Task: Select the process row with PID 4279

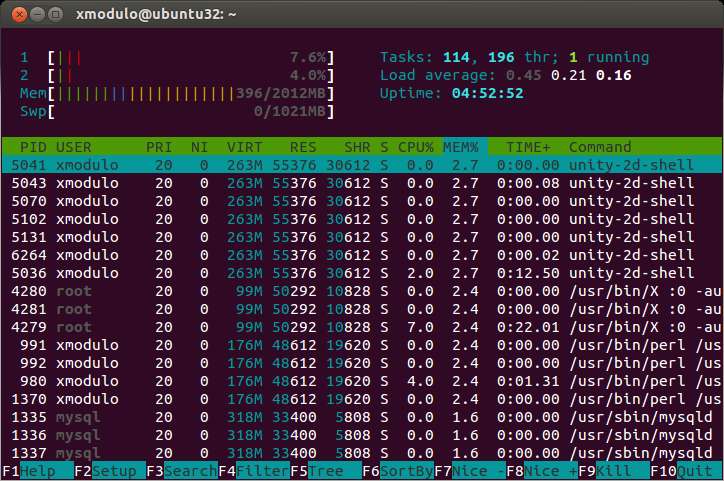Action: [x=360, y=327]
